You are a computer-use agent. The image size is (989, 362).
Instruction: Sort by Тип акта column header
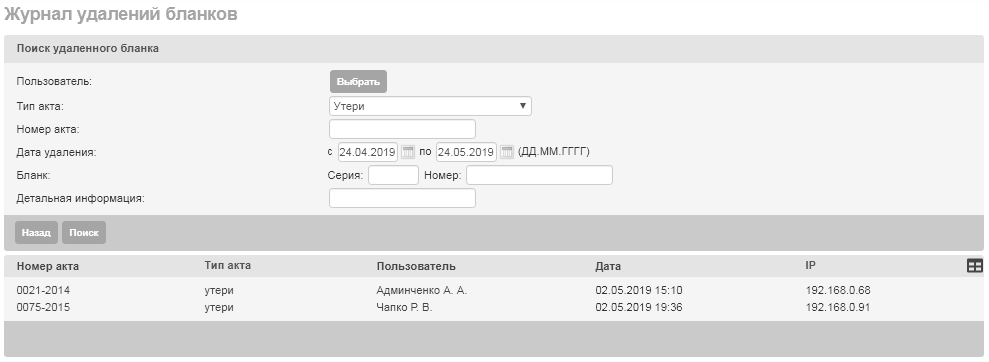pyautogui.click(x=228, y=266)
